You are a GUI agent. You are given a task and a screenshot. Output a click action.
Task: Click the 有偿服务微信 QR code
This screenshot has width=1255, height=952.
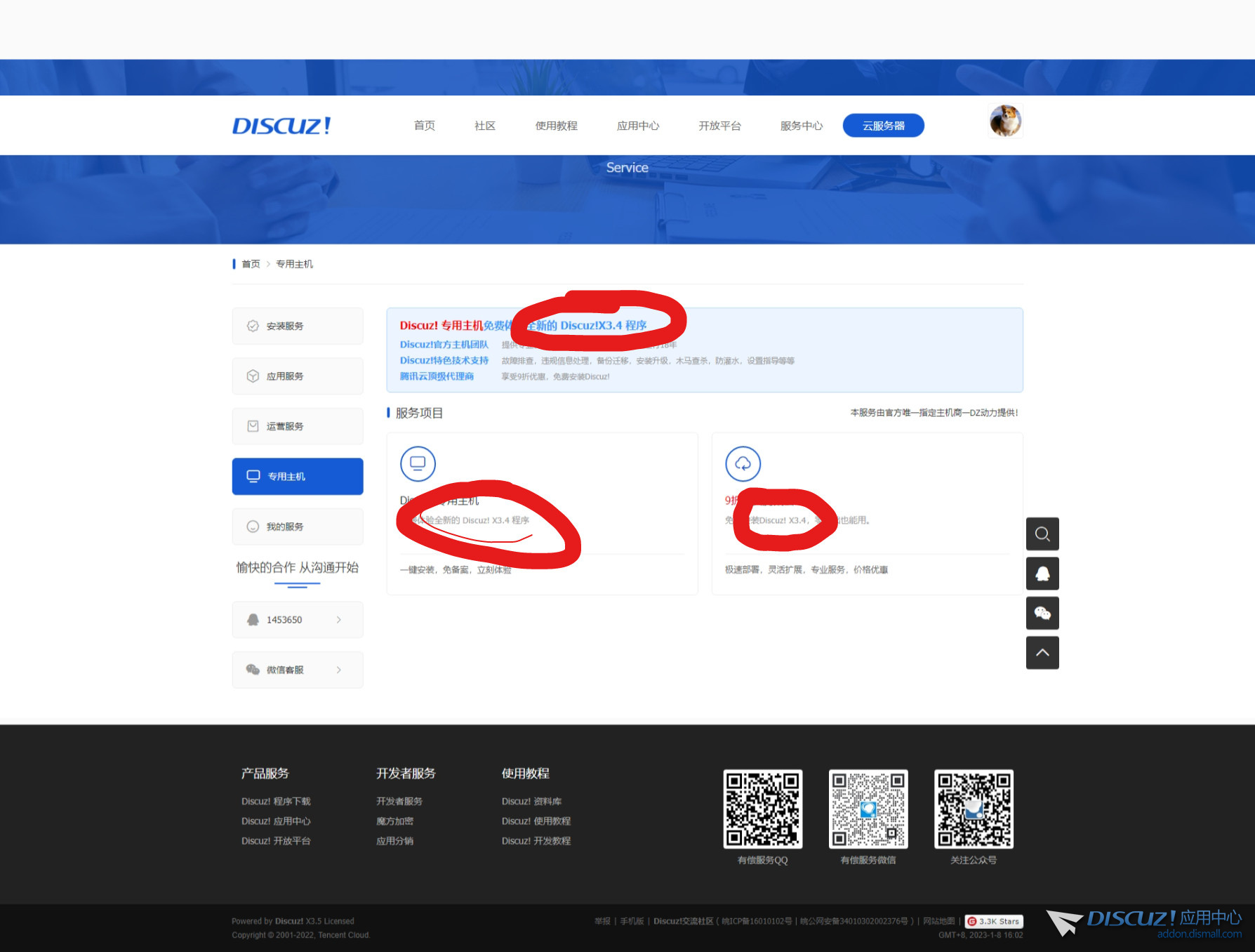pos(868,809)
